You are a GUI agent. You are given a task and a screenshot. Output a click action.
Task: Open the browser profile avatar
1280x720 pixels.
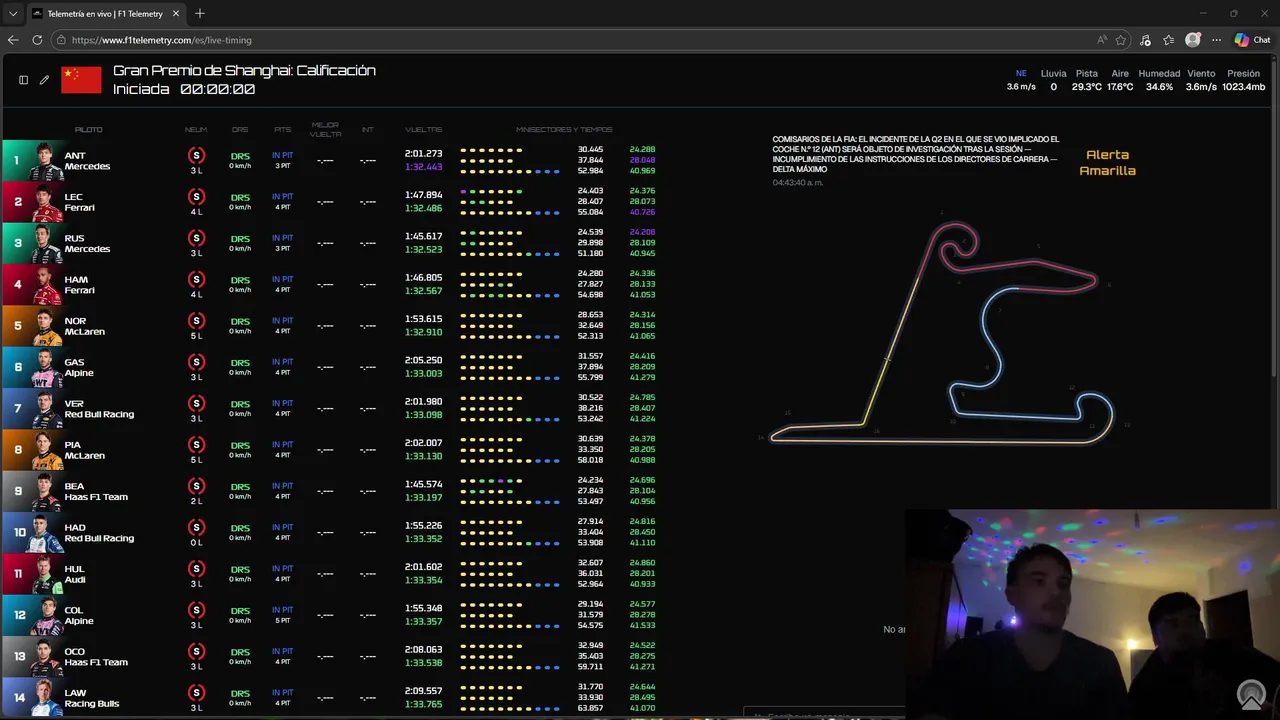click(x=1192, y=40)
